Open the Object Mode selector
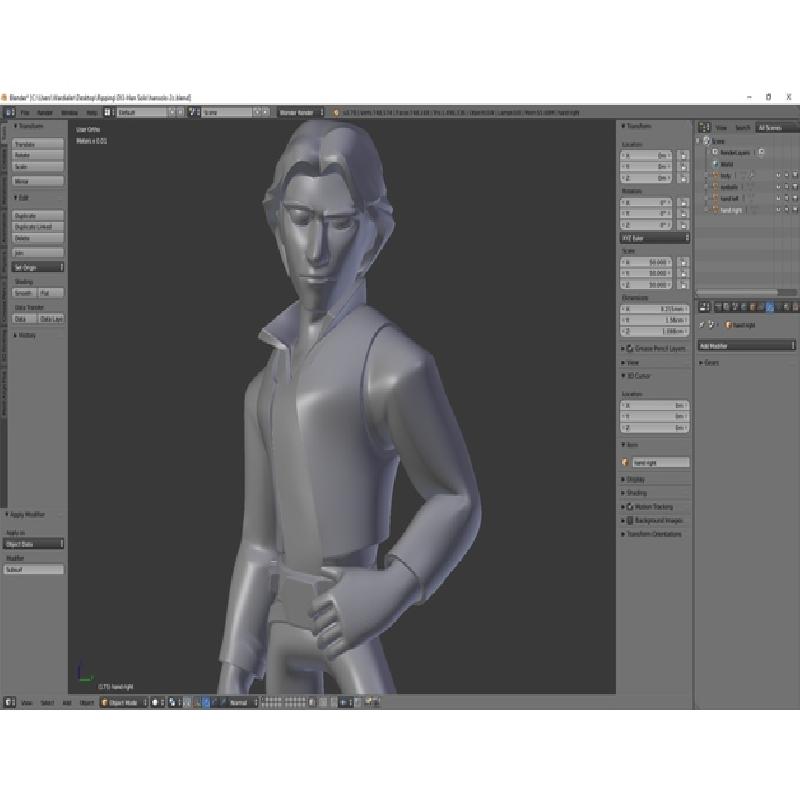800x800 pixels. 123,703
